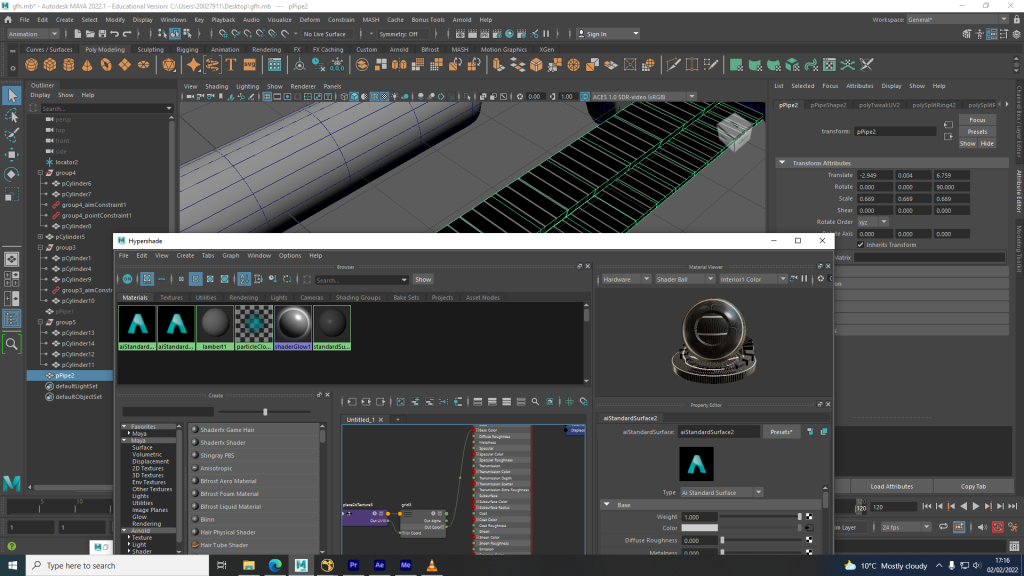1024x576 pixels.
Task: Toggle the Inherits Transform checkbox
Action: tap(861, 245)
